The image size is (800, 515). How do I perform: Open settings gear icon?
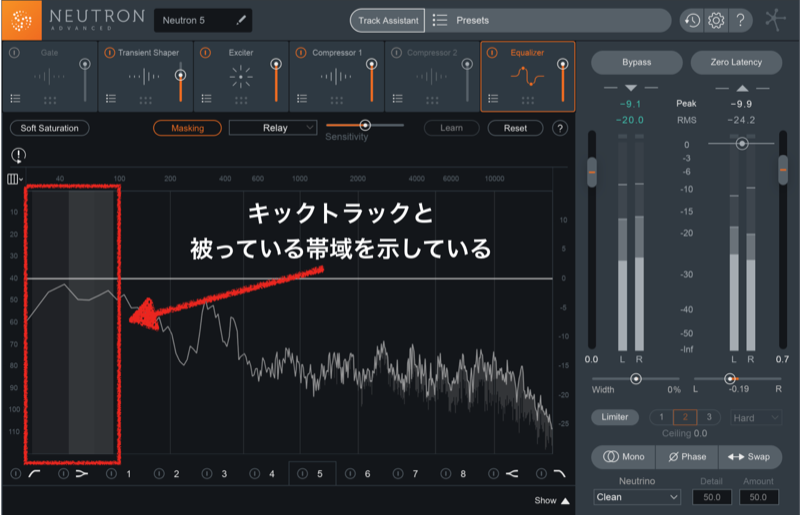coord(716,20)
